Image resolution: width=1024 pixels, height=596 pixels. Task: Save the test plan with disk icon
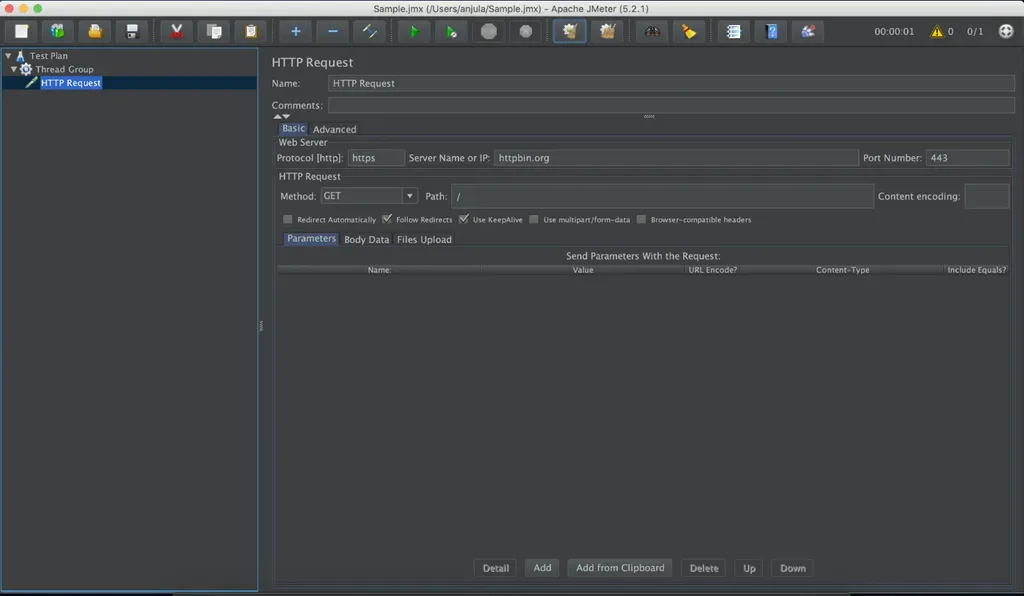pyautogui.click(x=132, y=31)
